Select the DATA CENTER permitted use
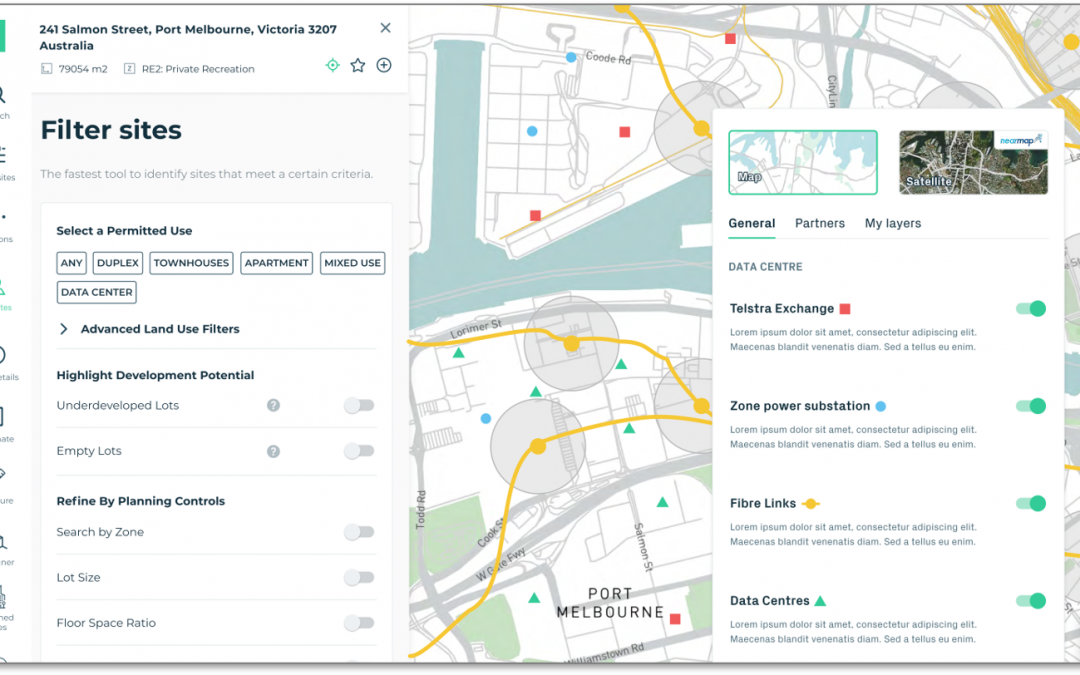 coord(96,292)
